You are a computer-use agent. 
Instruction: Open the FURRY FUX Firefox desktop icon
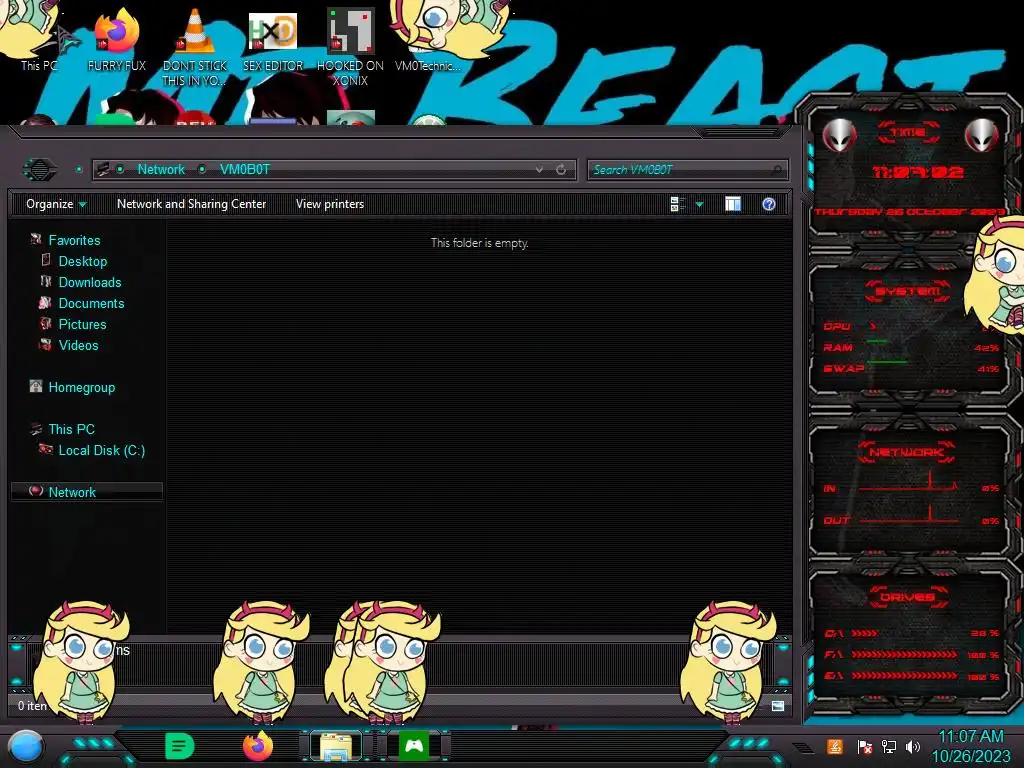(x=117, y=40)
